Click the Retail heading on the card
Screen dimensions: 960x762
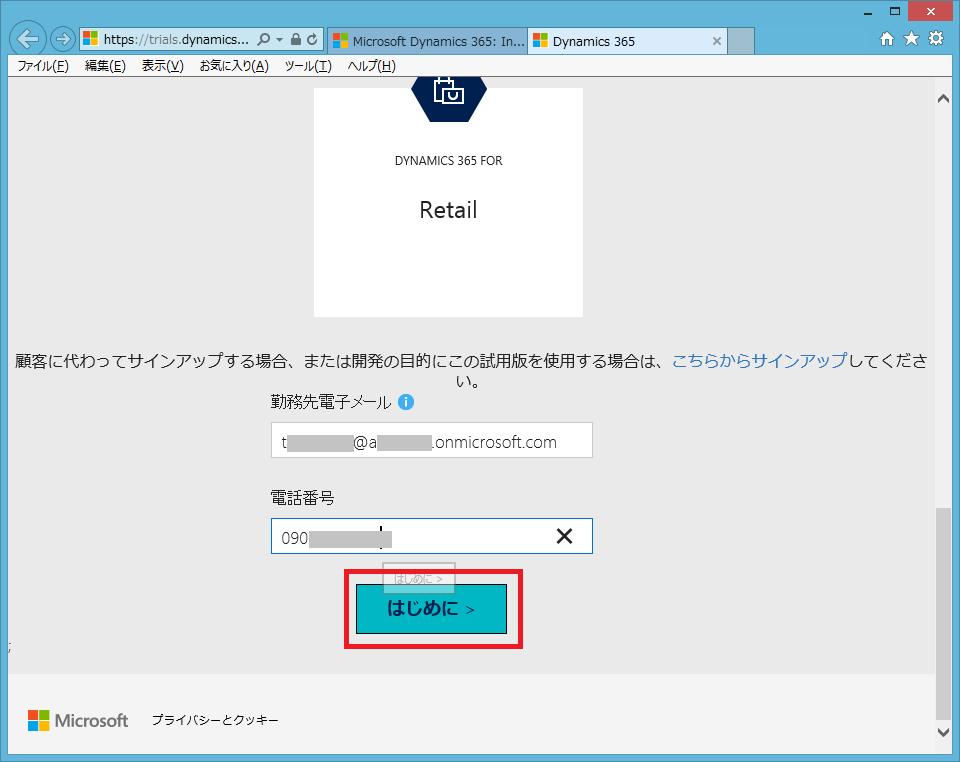448,210
